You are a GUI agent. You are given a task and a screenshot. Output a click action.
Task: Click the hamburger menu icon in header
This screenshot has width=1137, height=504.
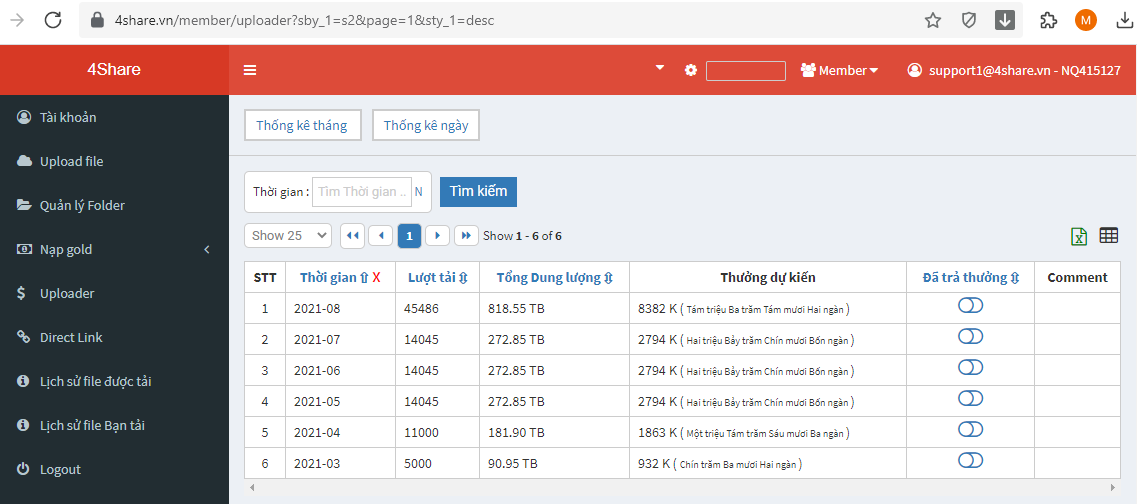[250, 70]
